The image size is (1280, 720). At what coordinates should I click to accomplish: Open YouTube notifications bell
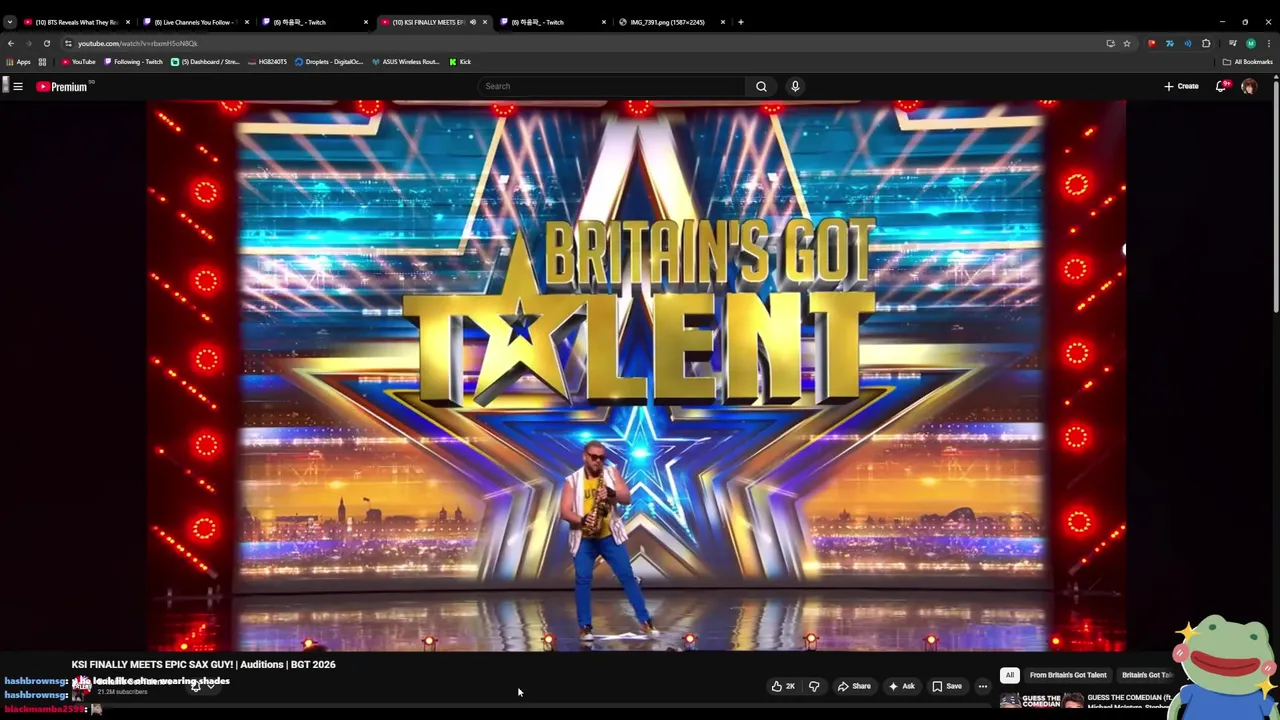(1221, 86)
